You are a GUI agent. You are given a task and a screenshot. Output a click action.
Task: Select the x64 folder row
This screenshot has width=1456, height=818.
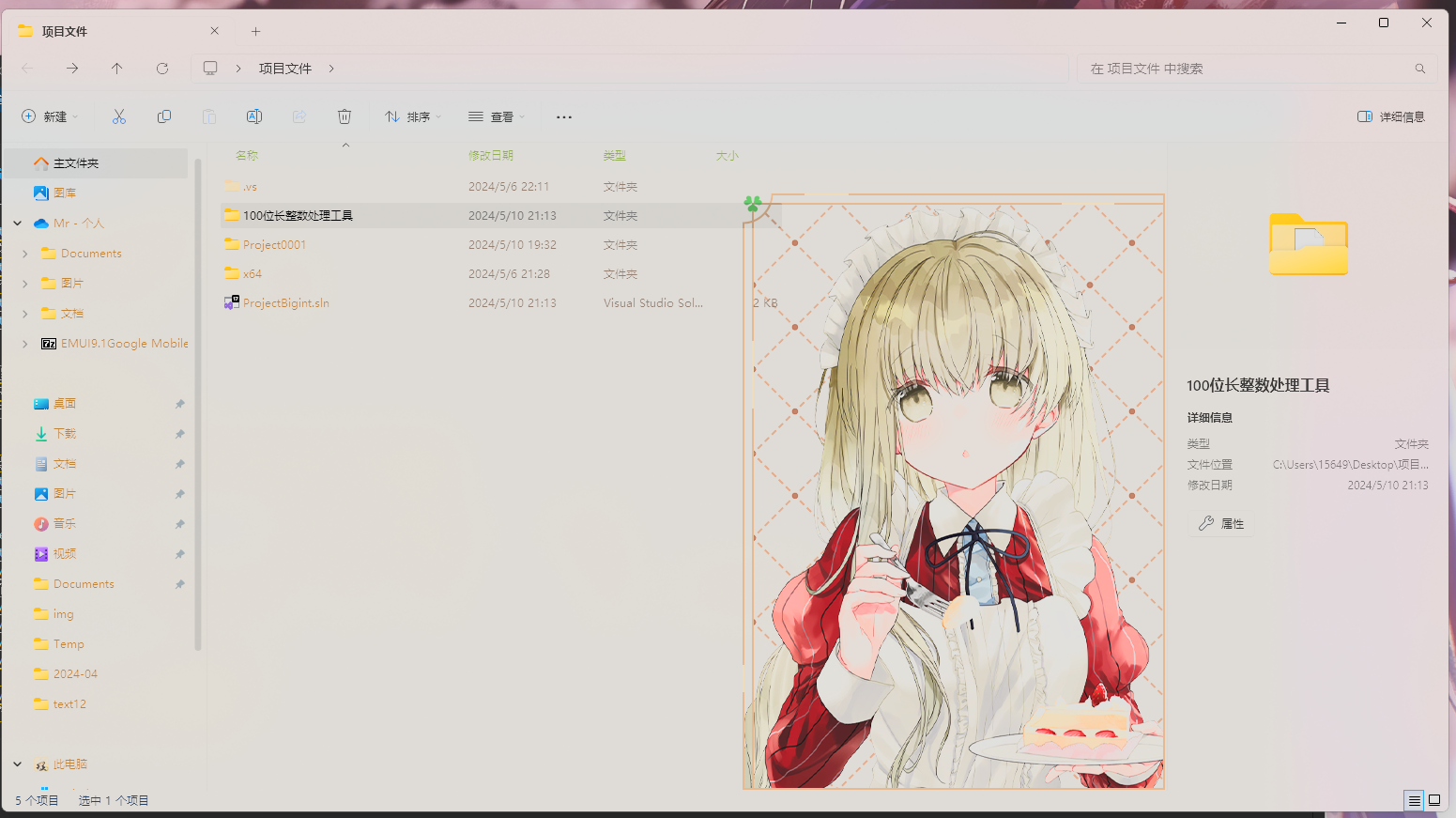click(x=501, y=274)
